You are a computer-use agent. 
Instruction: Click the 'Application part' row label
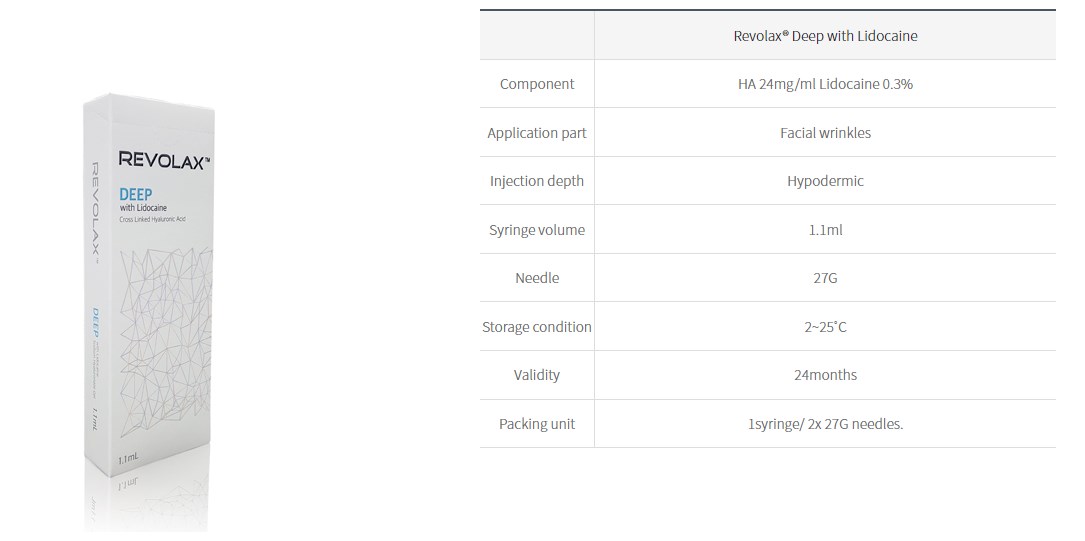click(x=537, y=133)
